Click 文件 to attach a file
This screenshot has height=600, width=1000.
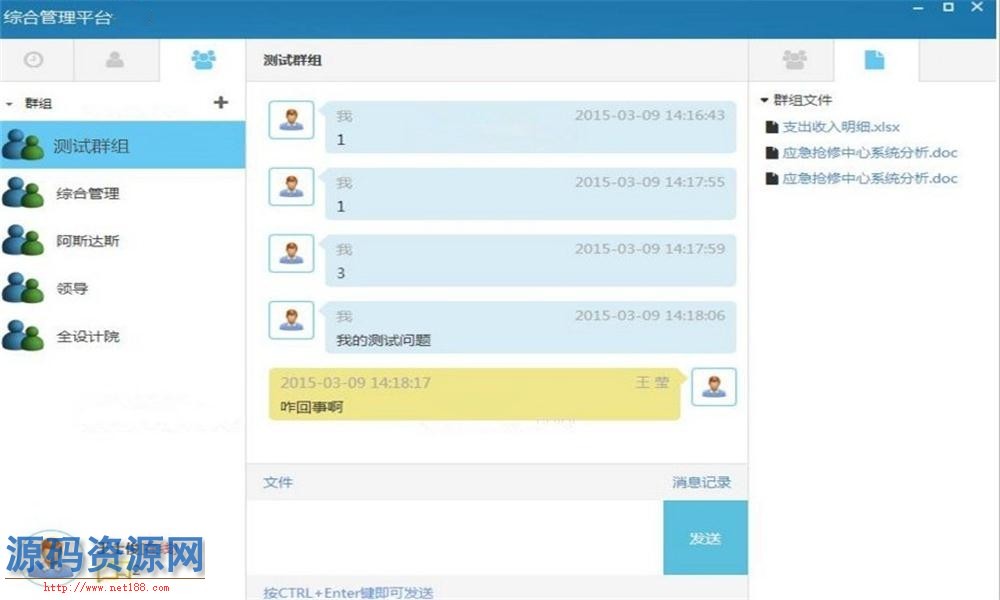[278, 482]
